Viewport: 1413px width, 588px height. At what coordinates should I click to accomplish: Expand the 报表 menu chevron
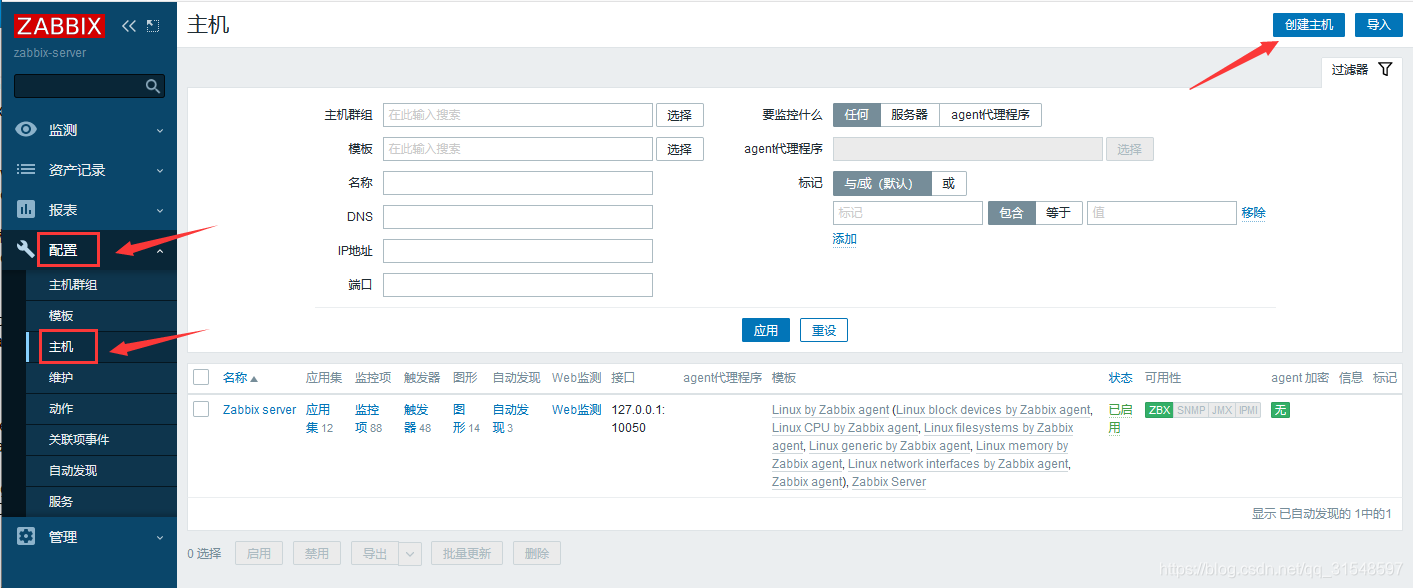click(x=160, y=210)
